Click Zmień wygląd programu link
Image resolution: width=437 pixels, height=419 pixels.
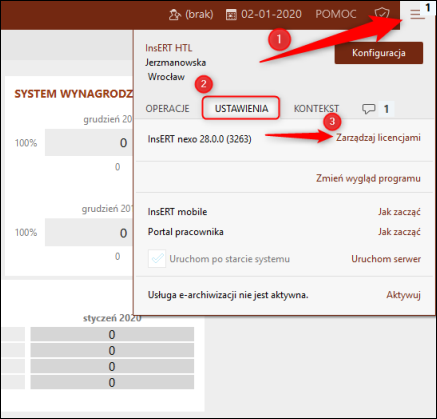tap(368, 179)
